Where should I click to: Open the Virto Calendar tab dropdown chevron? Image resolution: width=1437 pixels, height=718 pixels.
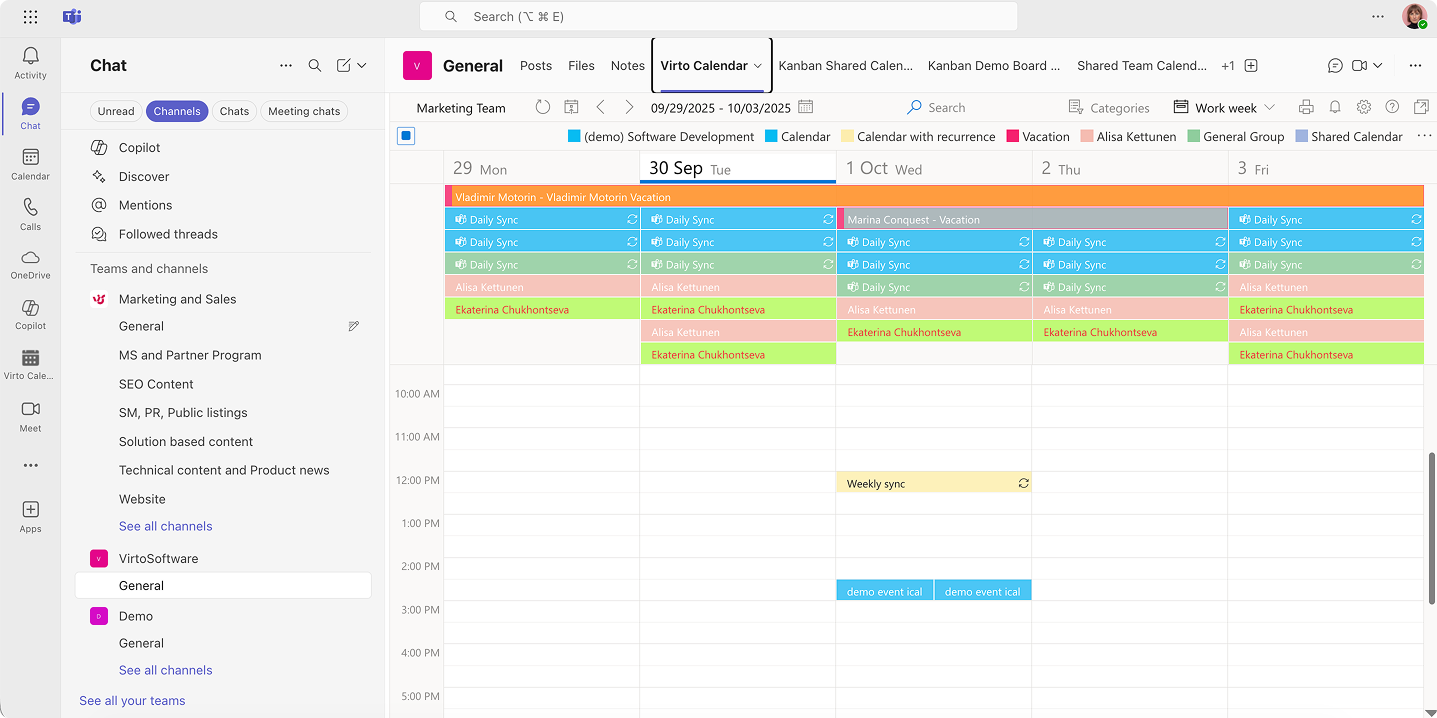(x=758, y=66)
